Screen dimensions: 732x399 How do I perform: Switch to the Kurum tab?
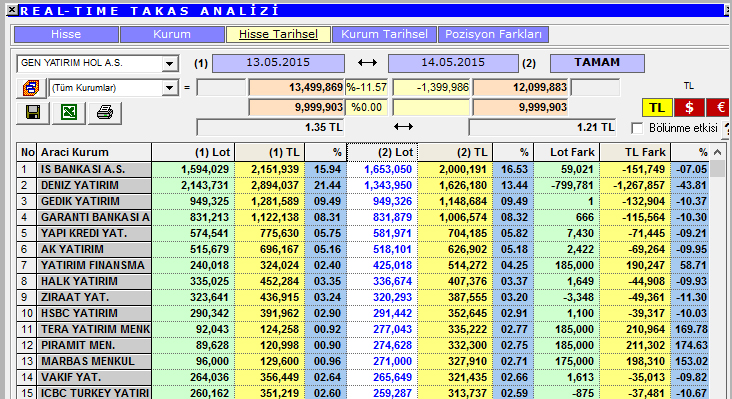pyautogui.click(x=172, y=34)
